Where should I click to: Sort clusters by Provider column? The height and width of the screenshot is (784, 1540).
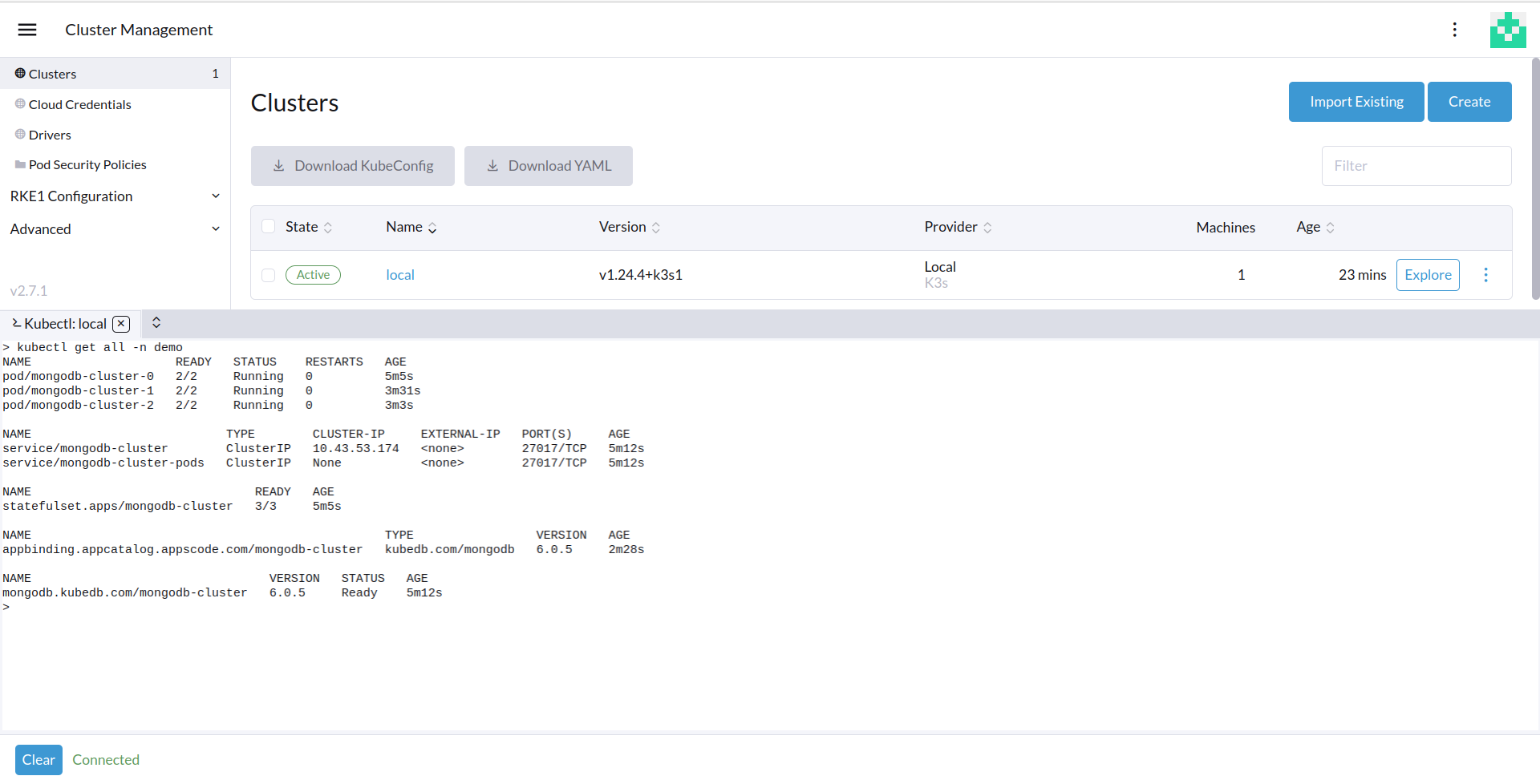[x=957, y=228]
